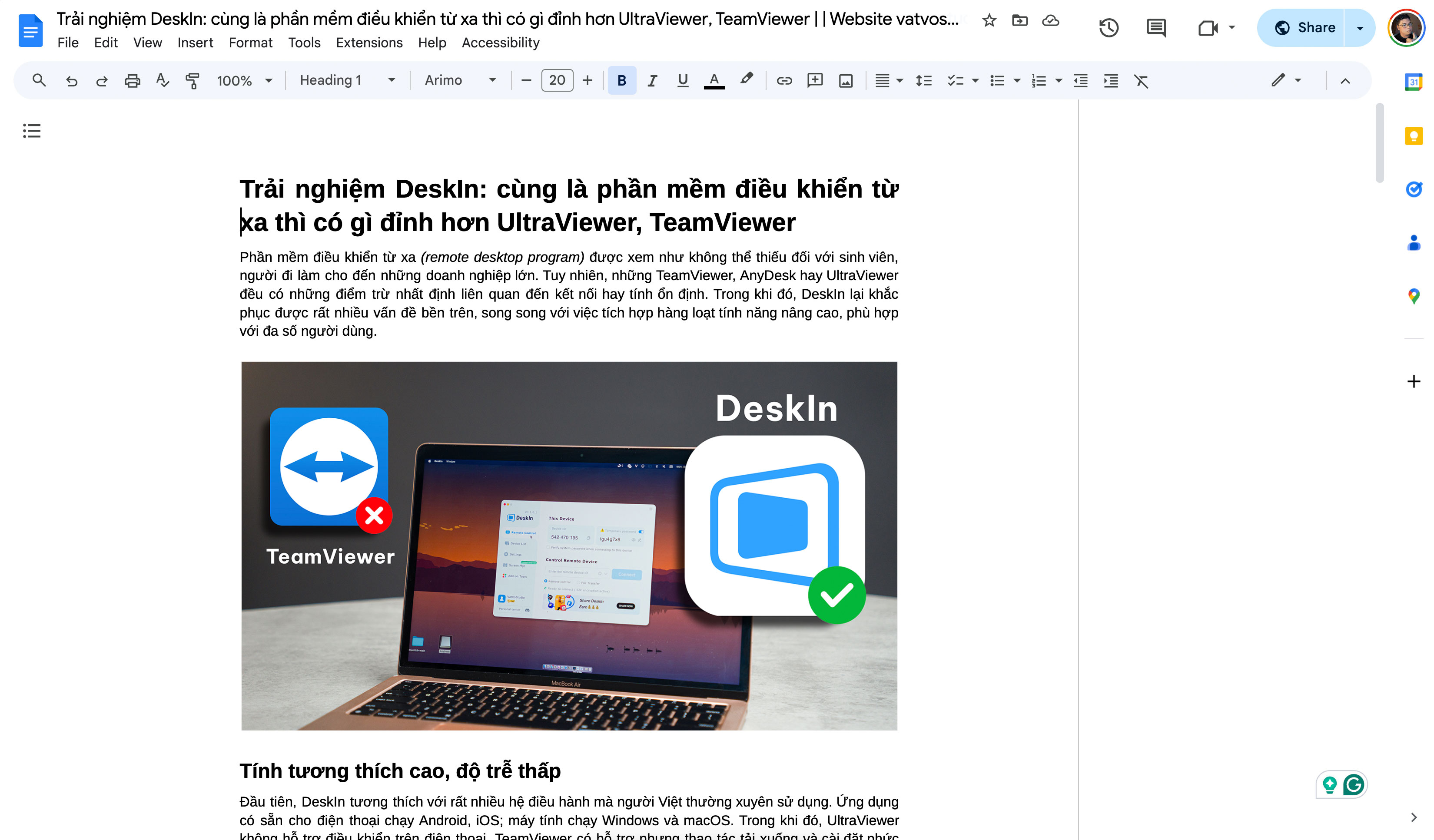Click the Insert image icon
Image resolution: width=1434 pixels, height=840 pixels.
pos(847,80)
